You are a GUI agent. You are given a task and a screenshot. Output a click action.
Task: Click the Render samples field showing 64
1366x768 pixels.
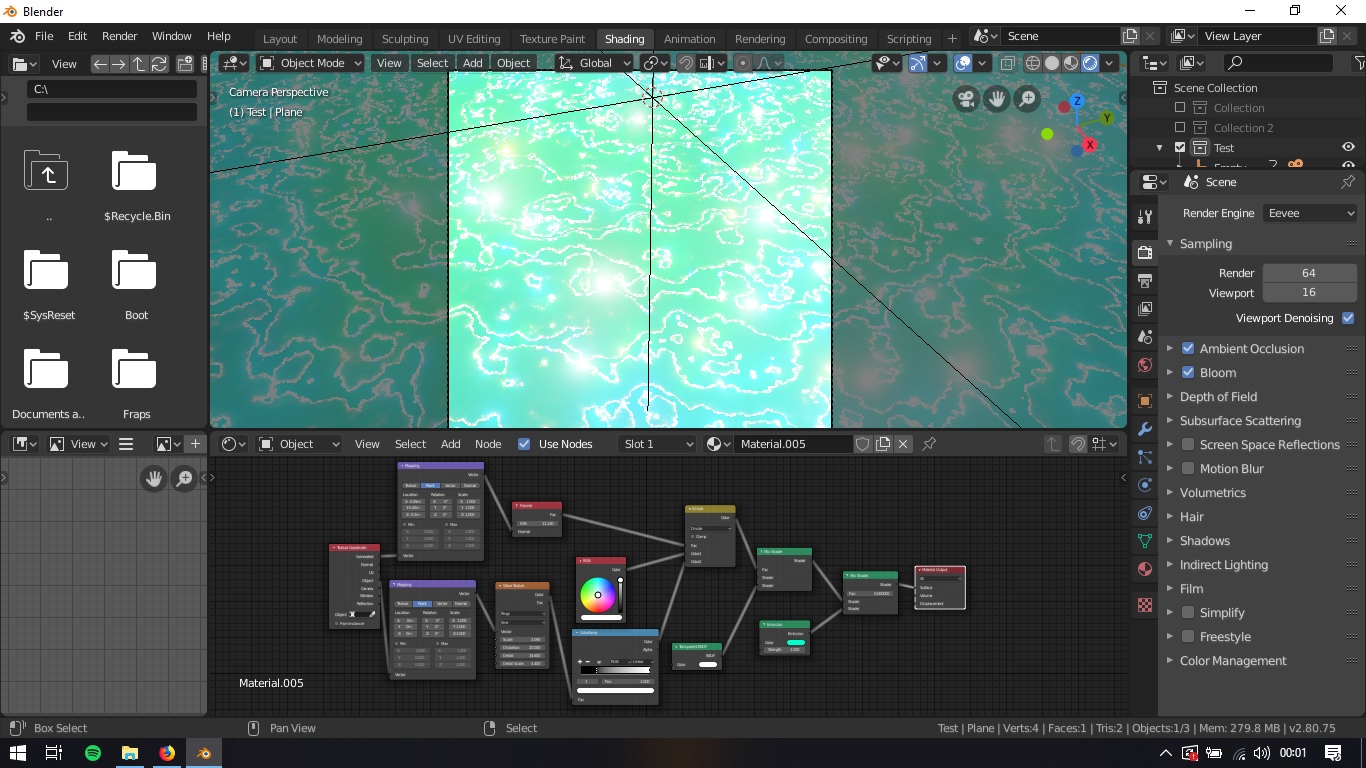(1308, 273)
